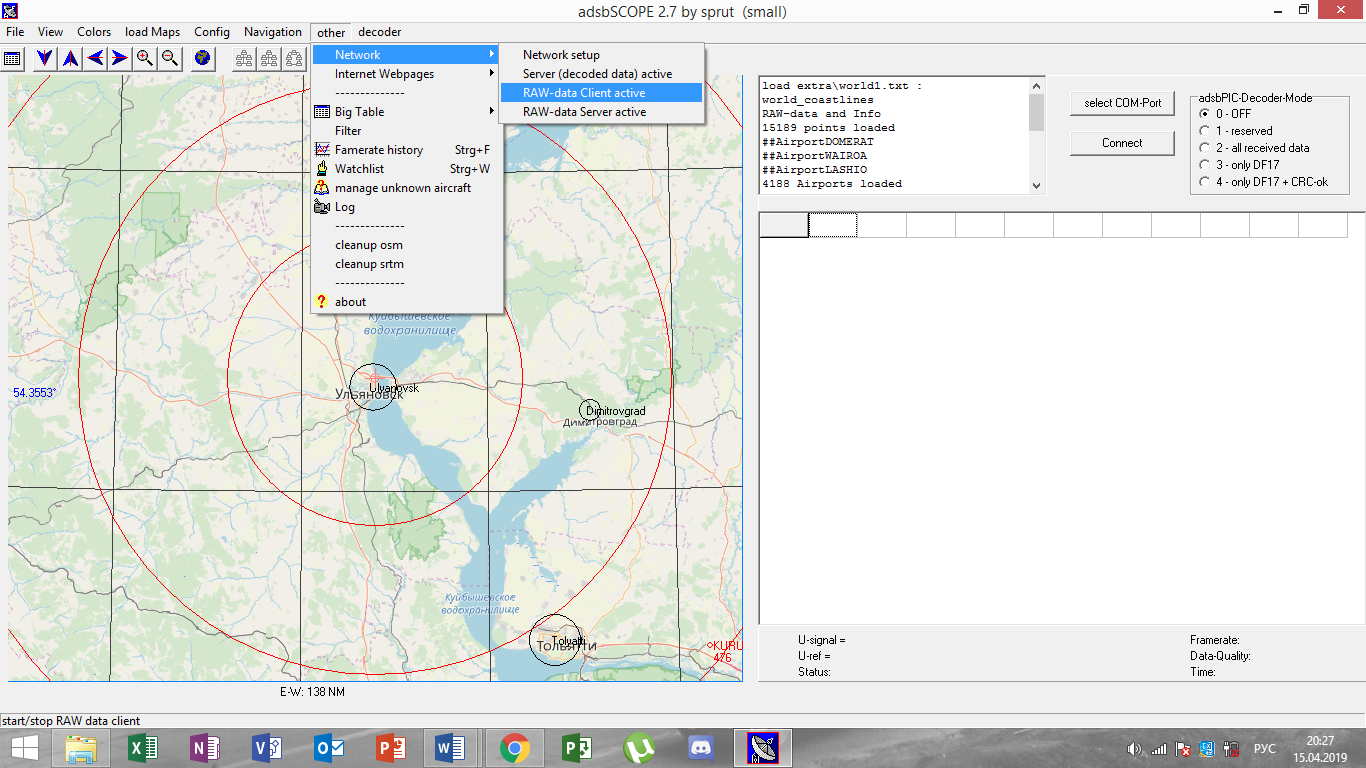Select decoder mode '0 - OFF'
This screenshot has width=1366, height=768.
coord(1205,114)
